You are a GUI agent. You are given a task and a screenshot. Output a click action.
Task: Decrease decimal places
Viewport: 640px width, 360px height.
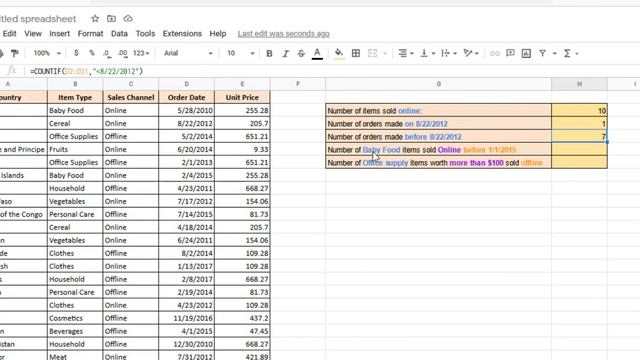pos(107,53)
